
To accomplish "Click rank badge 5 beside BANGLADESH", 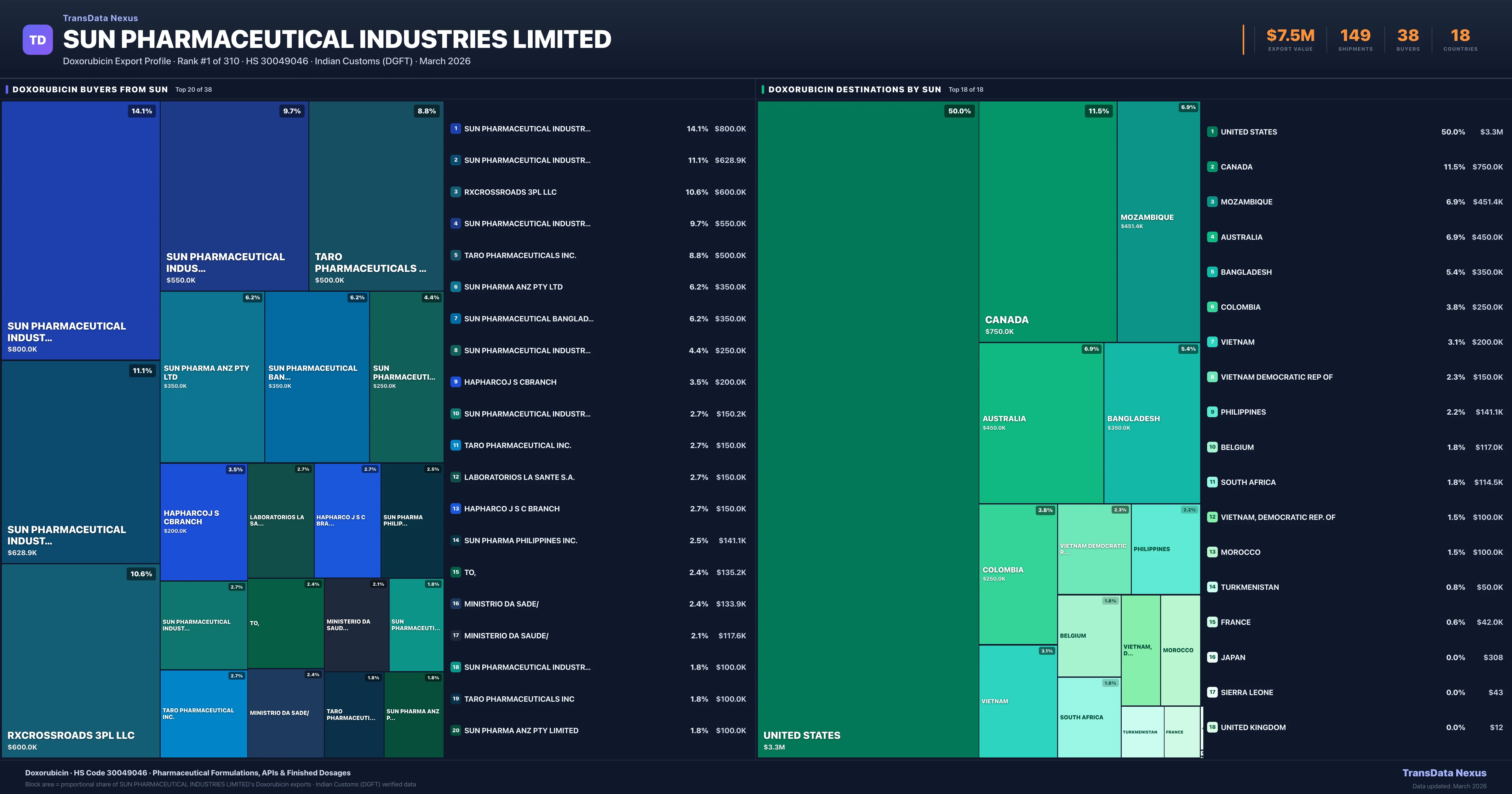I will [1212, 272].
